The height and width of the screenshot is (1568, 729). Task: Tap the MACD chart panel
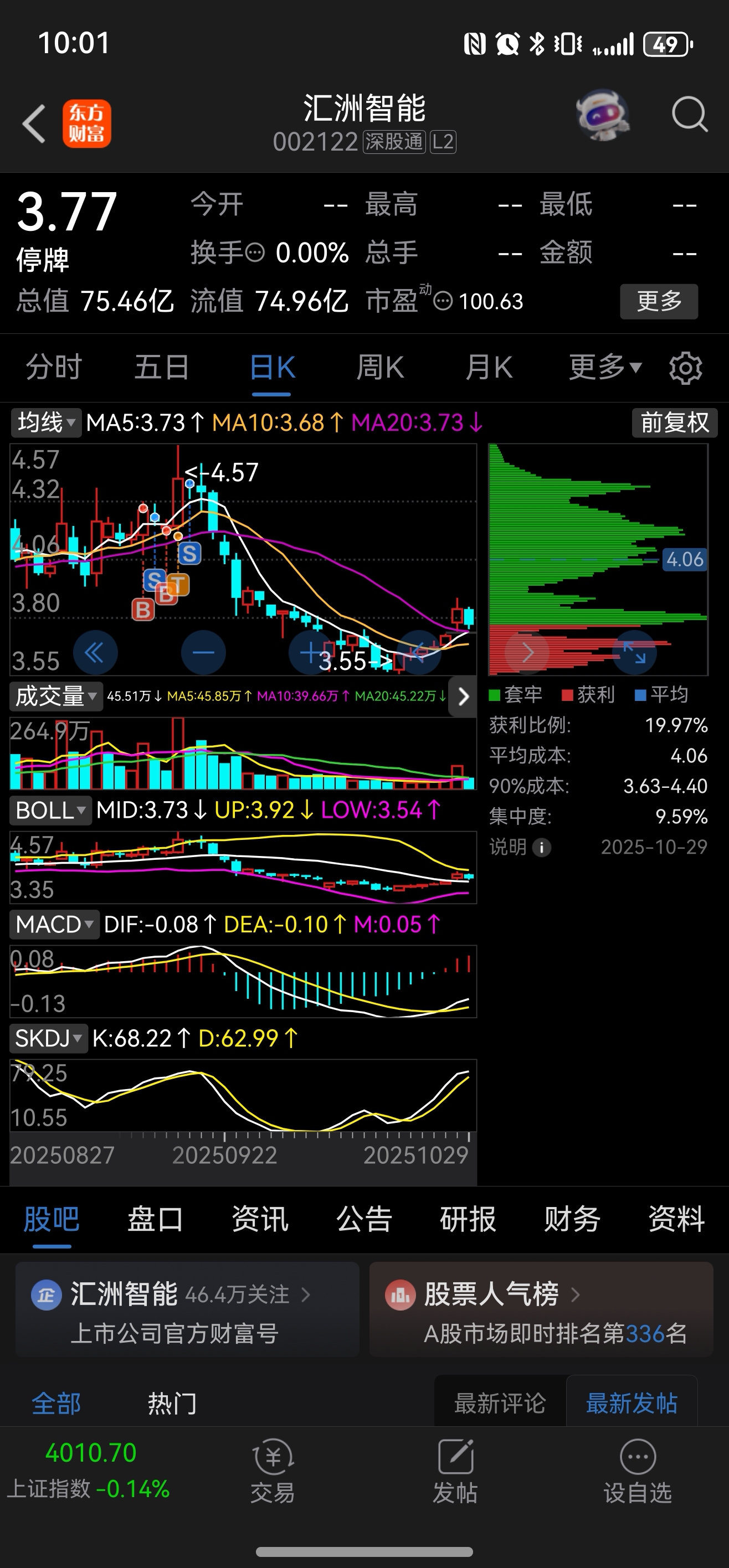tap(243, 981)
